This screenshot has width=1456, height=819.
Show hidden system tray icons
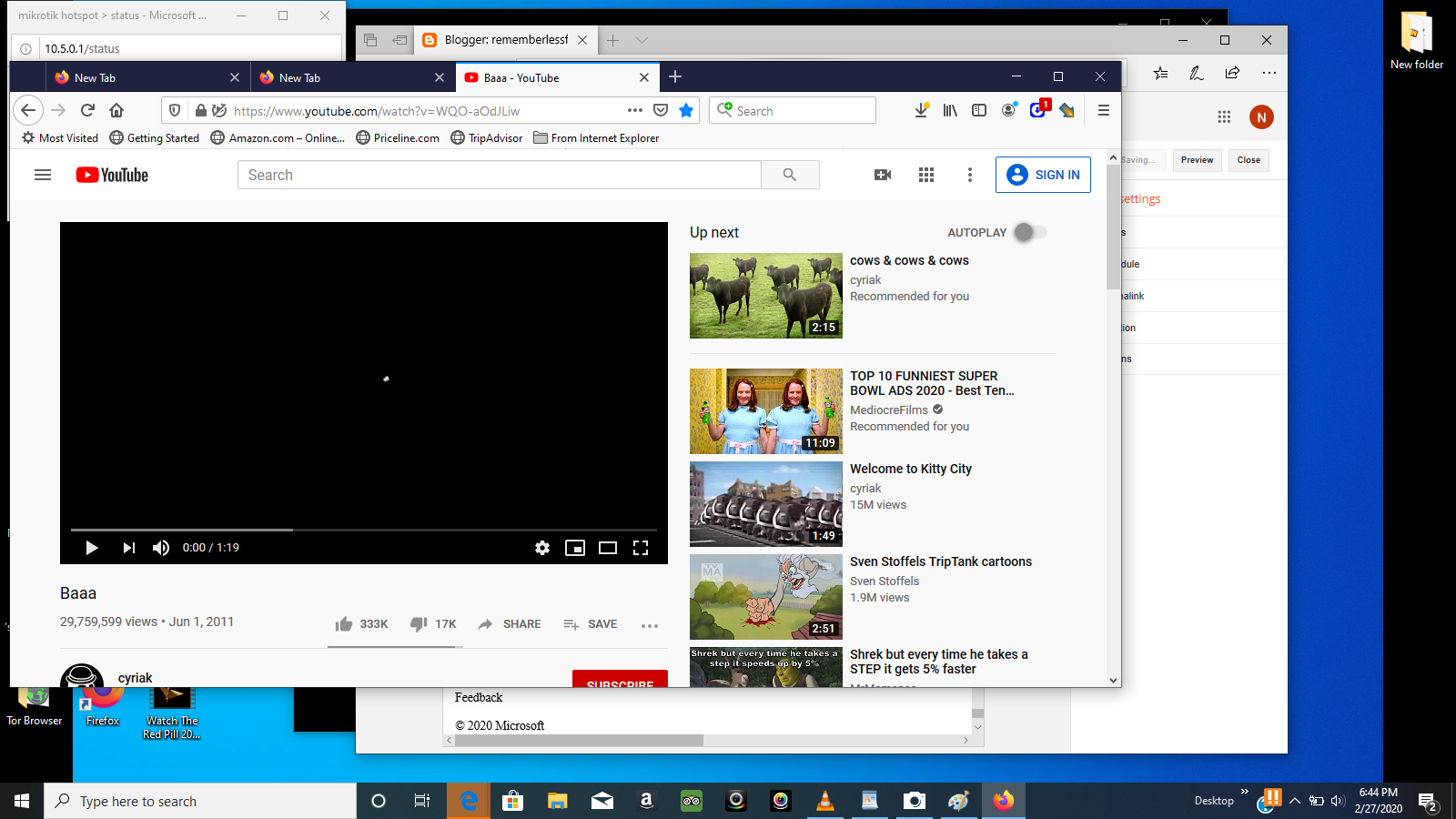[x=1294, y=801]
